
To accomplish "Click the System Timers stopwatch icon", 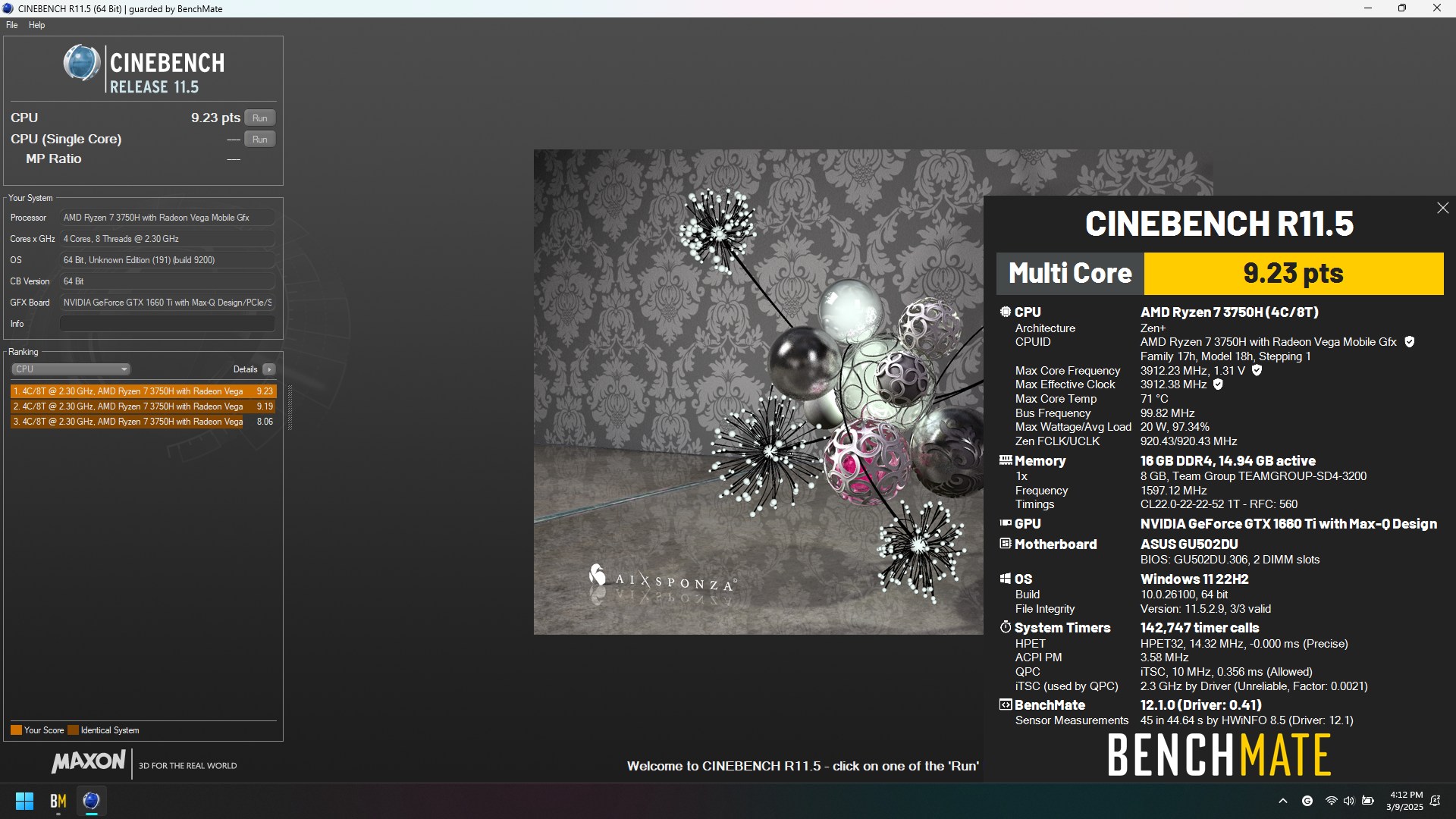I will pyautogui.click(x=1006, y=627).
